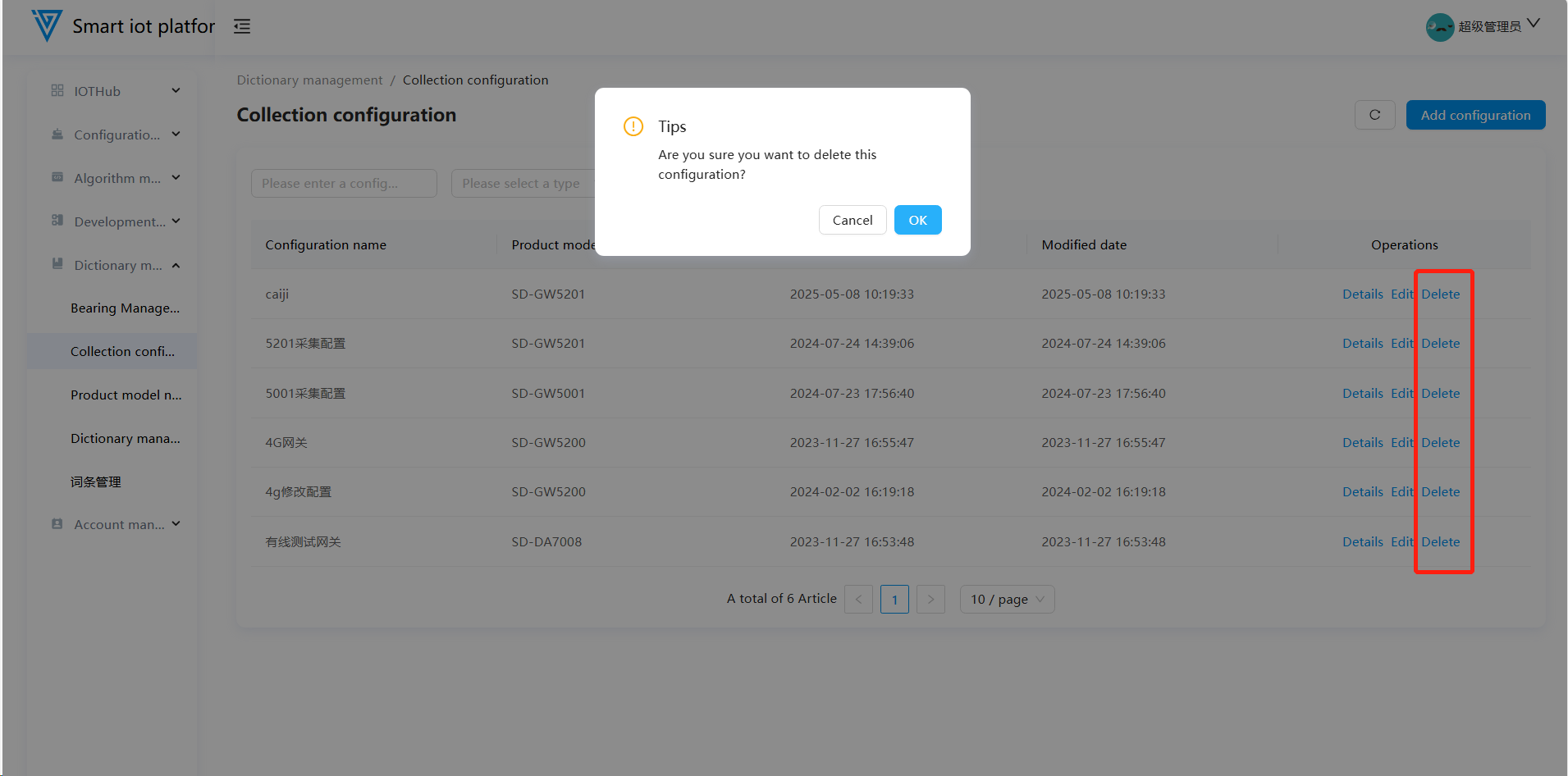Viewport: 1568px width, 776px height.
Task: Select Product model menu item
Action: (126, 395)
